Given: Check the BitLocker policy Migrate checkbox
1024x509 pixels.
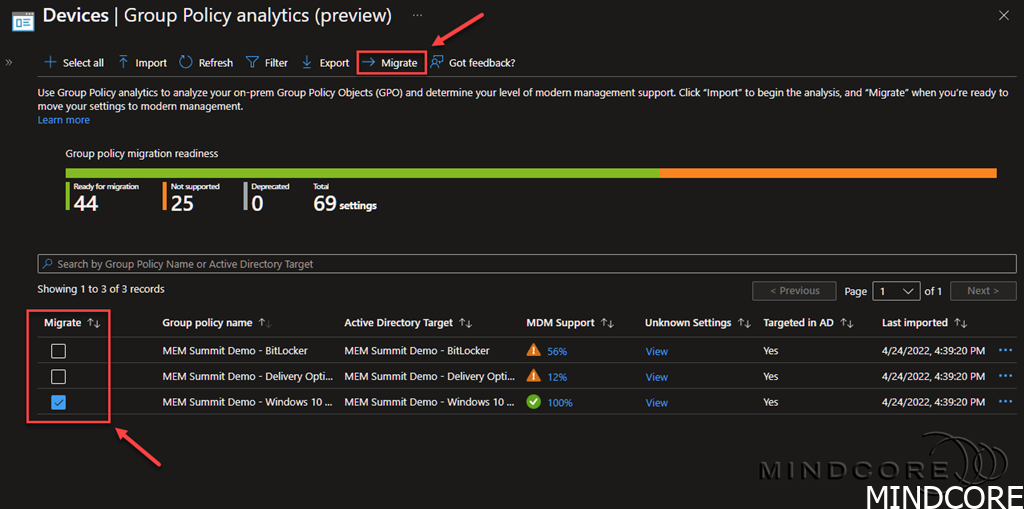Looking at the screenshot, I should click(59, 351).
